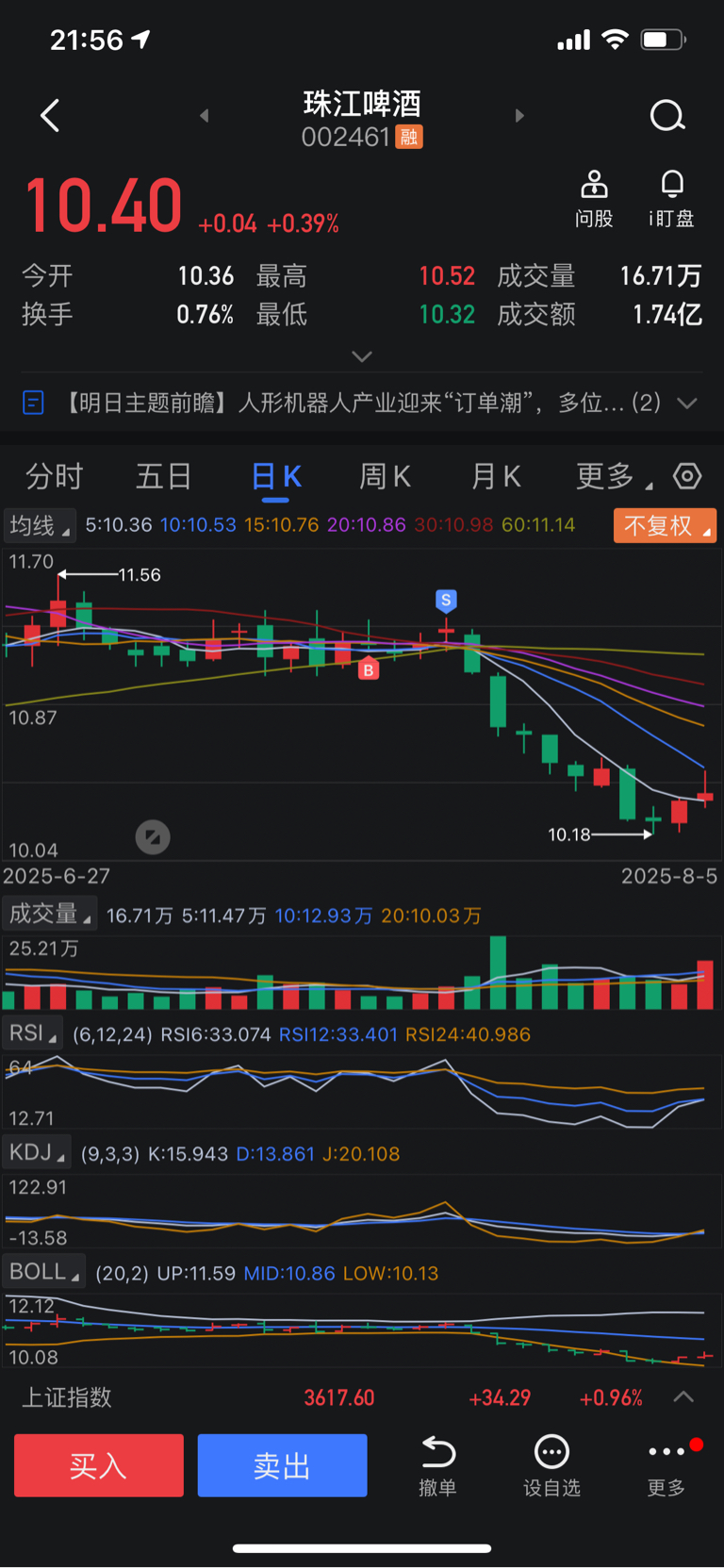This screenshot has width=724, height=1568.
Task: Tap the BOLL MID:10.86 readout
Action: coord(289,1273)
